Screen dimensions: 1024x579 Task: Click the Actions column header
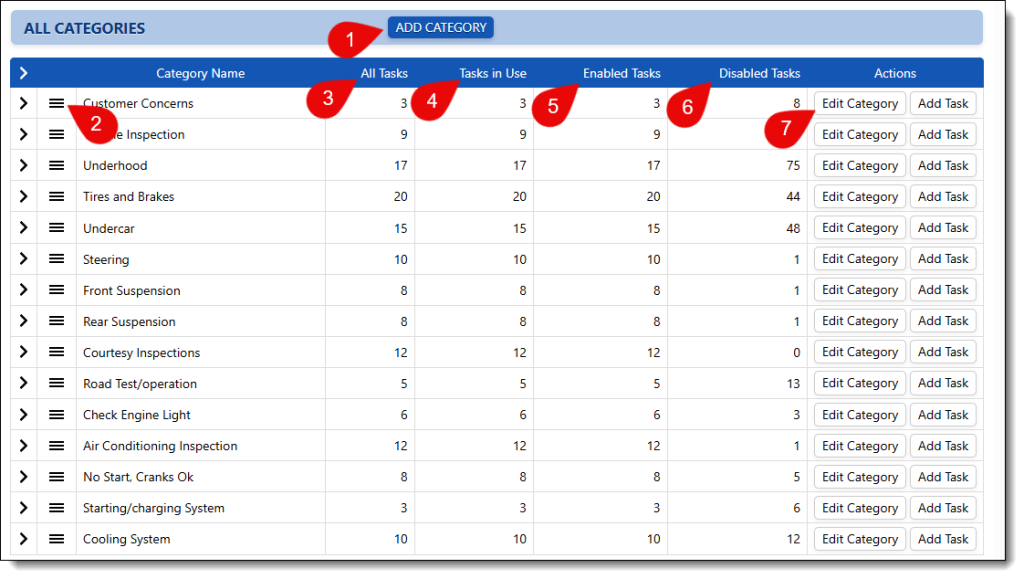[x=895, y=73]
